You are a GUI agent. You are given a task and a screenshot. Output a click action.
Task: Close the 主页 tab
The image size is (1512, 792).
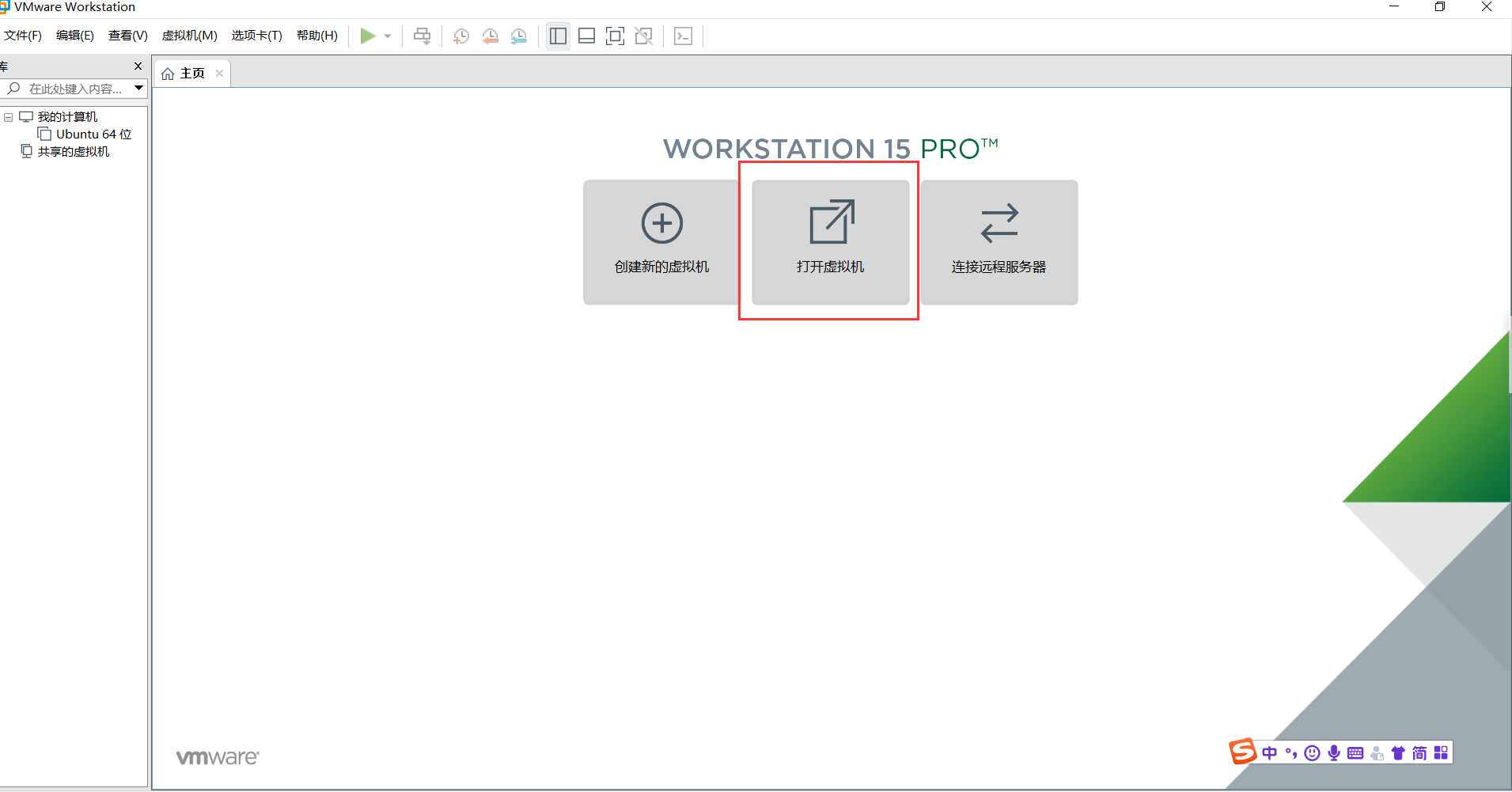coord(219,74)
